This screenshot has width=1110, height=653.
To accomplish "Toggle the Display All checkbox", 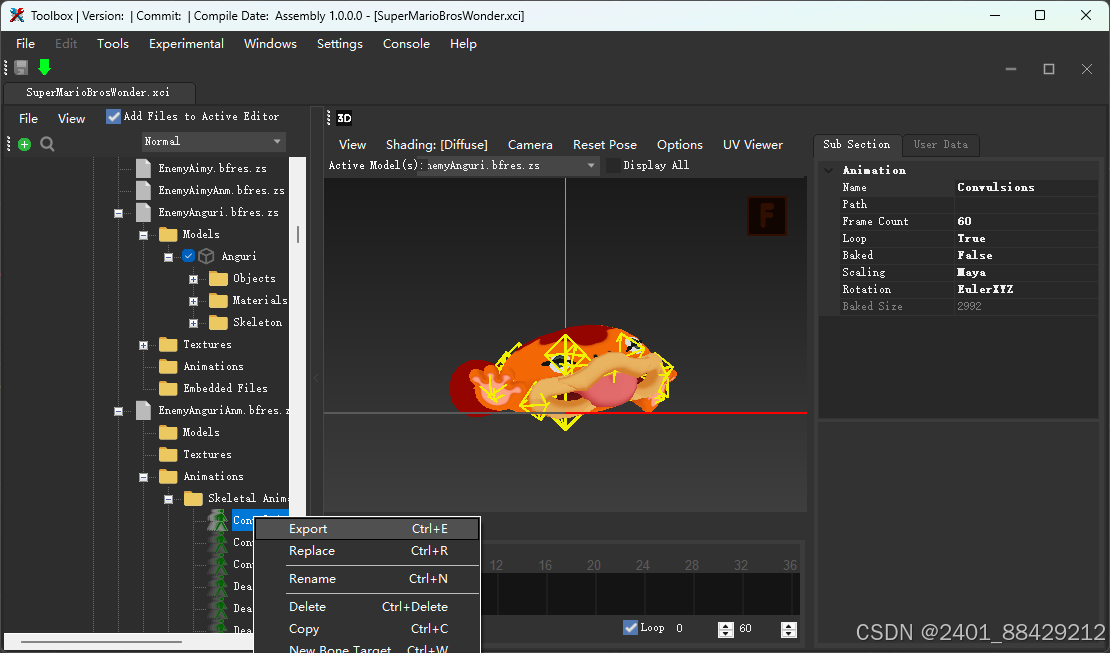I will 613,165.
